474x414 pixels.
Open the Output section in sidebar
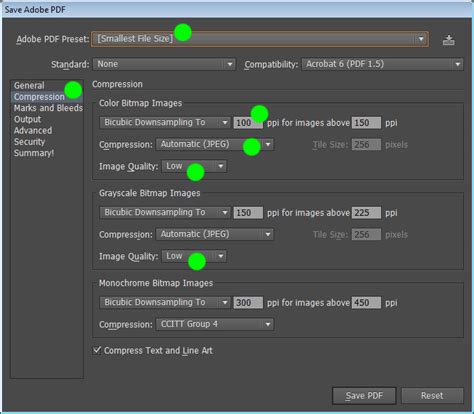point(27,119)
